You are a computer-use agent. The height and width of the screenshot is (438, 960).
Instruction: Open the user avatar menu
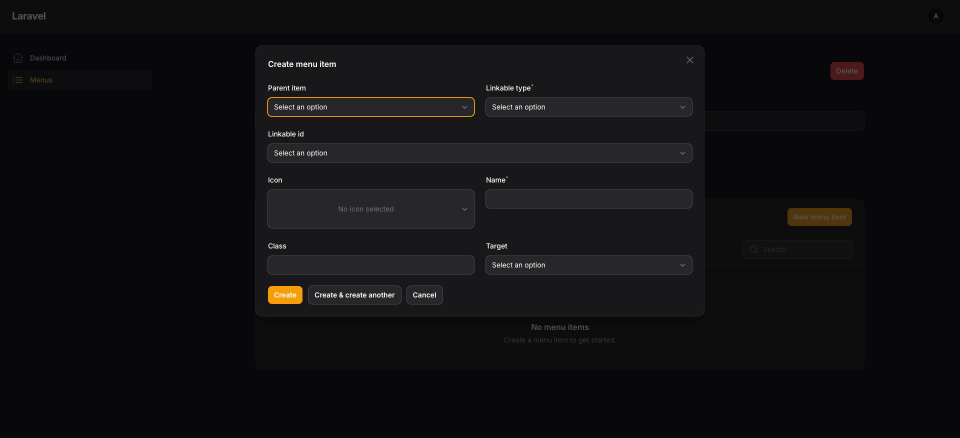pyautogui.click(x=935, y=16)
